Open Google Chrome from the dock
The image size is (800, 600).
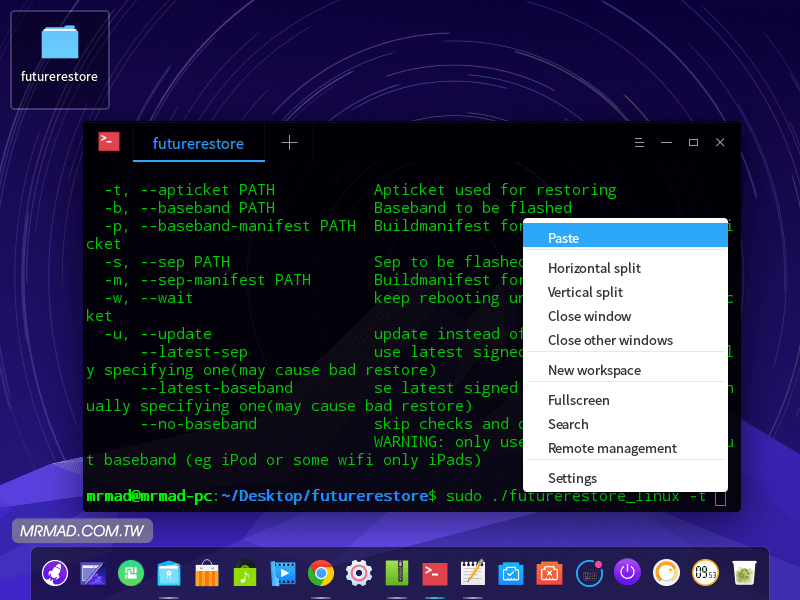(x=321, y=573)
